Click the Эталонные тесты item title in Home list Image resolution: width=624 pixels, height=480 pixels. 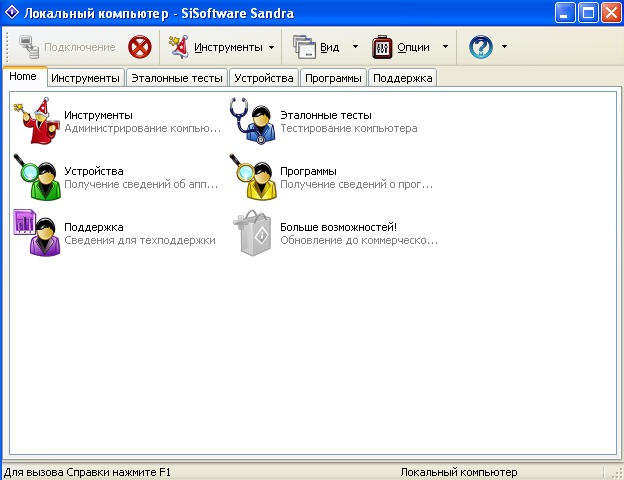(x=326, y=115)
